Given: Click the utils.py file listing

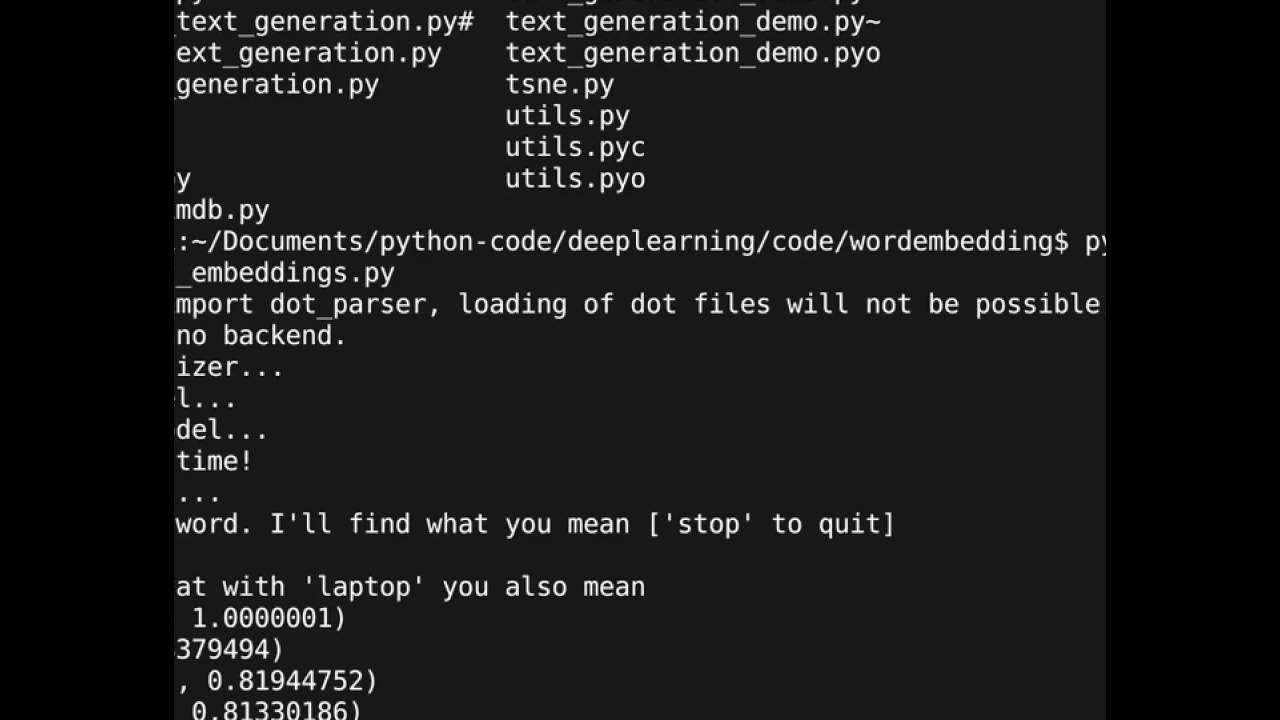Looking at the screenshot, I should click(x=567, y=116).
